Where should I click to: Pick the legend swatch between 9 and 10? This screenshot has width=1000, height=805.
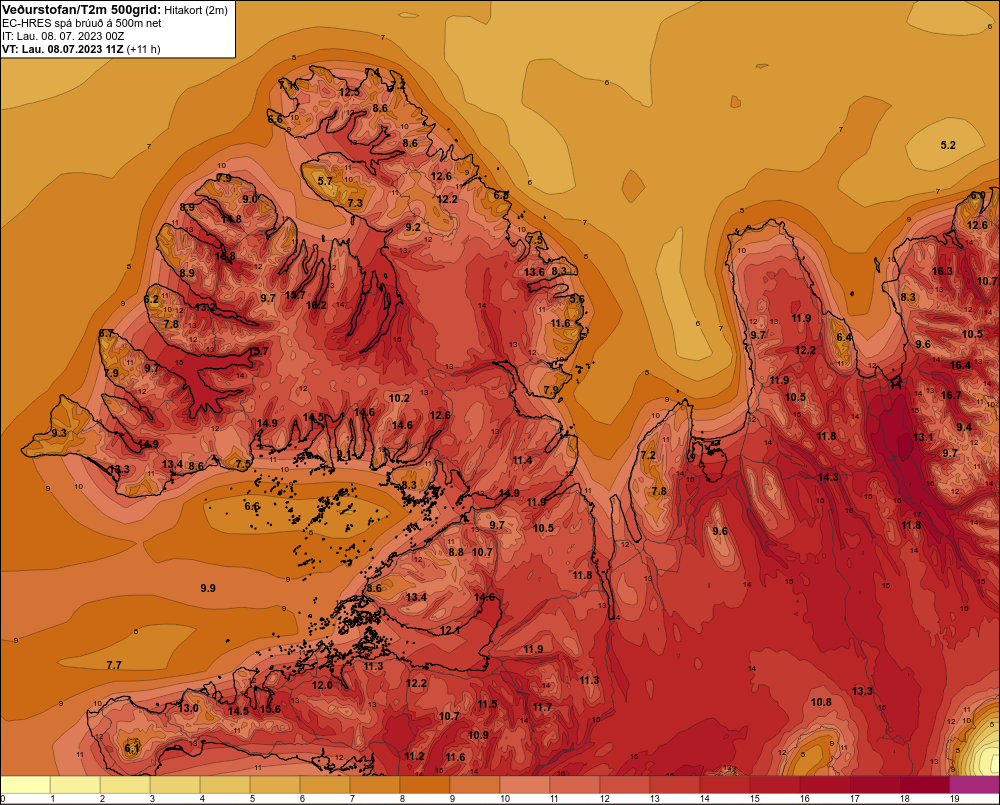click(x=475, y=785)
